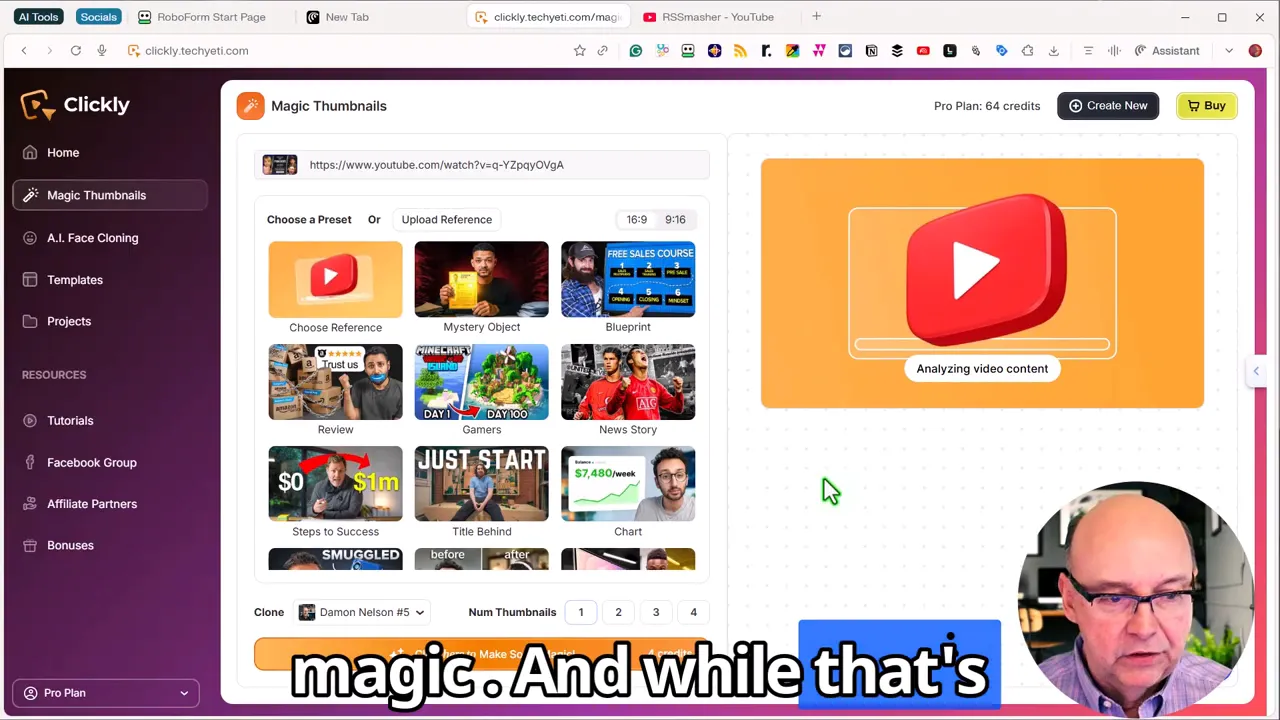
Task: Collapse the right panel with the chevron
Action: point(1256,371)
